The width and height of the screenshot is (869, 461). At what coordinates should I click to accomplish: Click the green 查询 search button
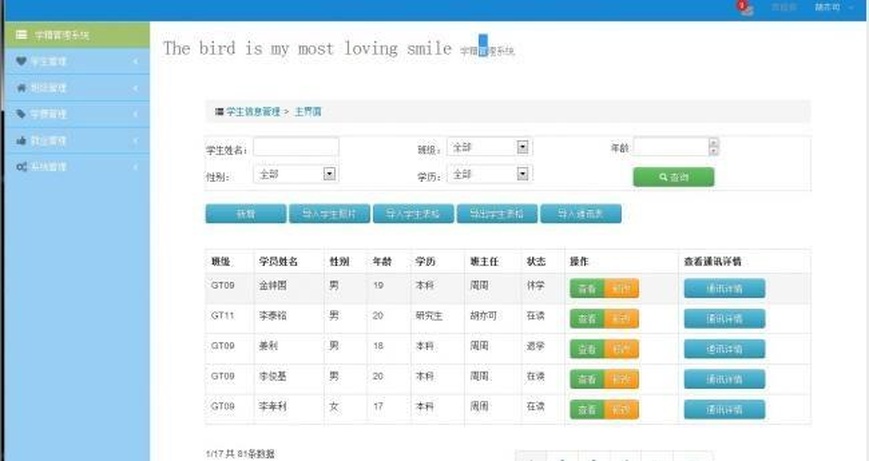coord(673,177)
